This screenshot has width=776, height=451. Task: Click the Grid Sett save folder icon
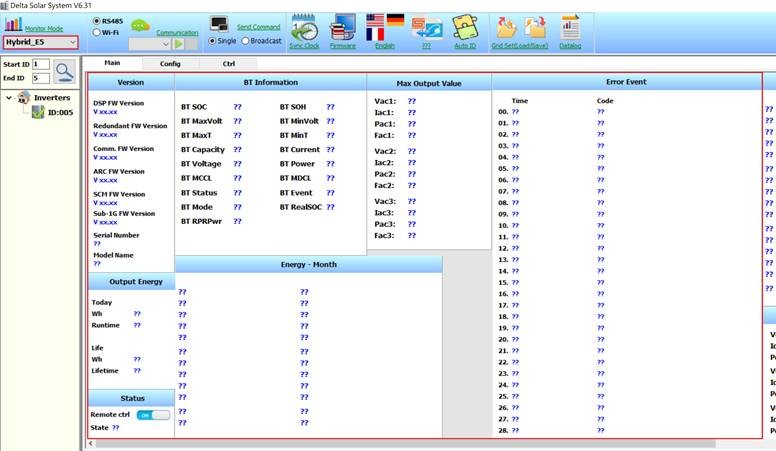pos(535,28)
